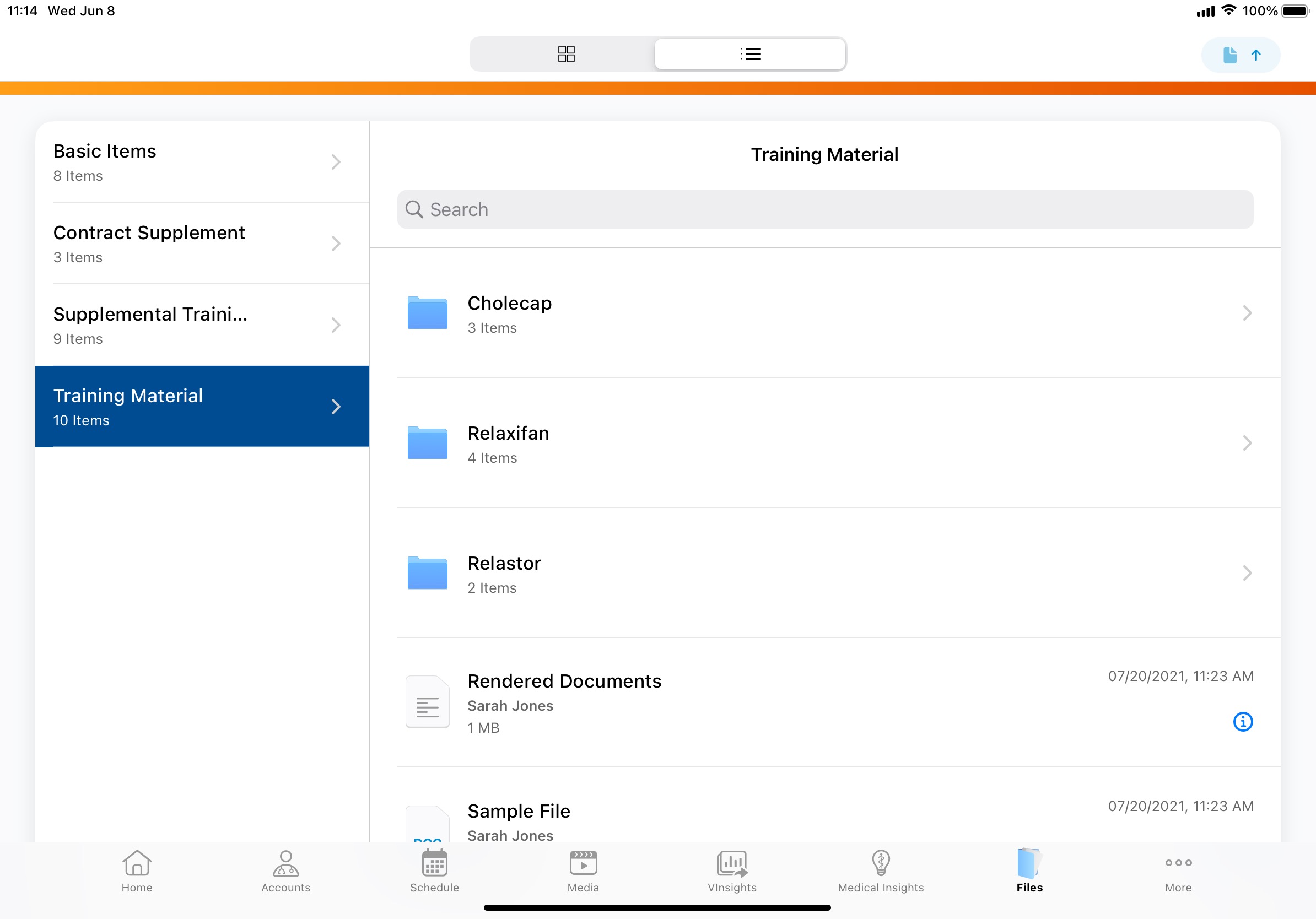Open Cholecap folder chevron
The width and height of the screenshot is (1316, 919).
point(1247,313)
